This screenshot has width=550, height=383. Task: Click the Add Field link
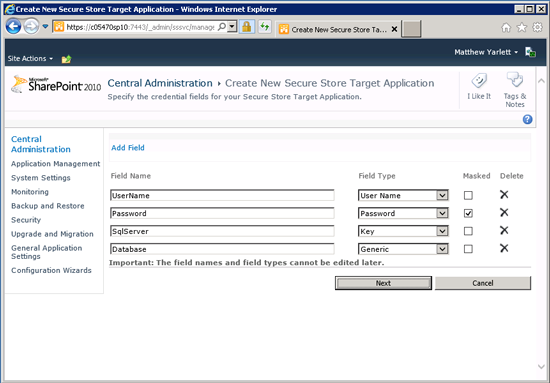(128, 148)
